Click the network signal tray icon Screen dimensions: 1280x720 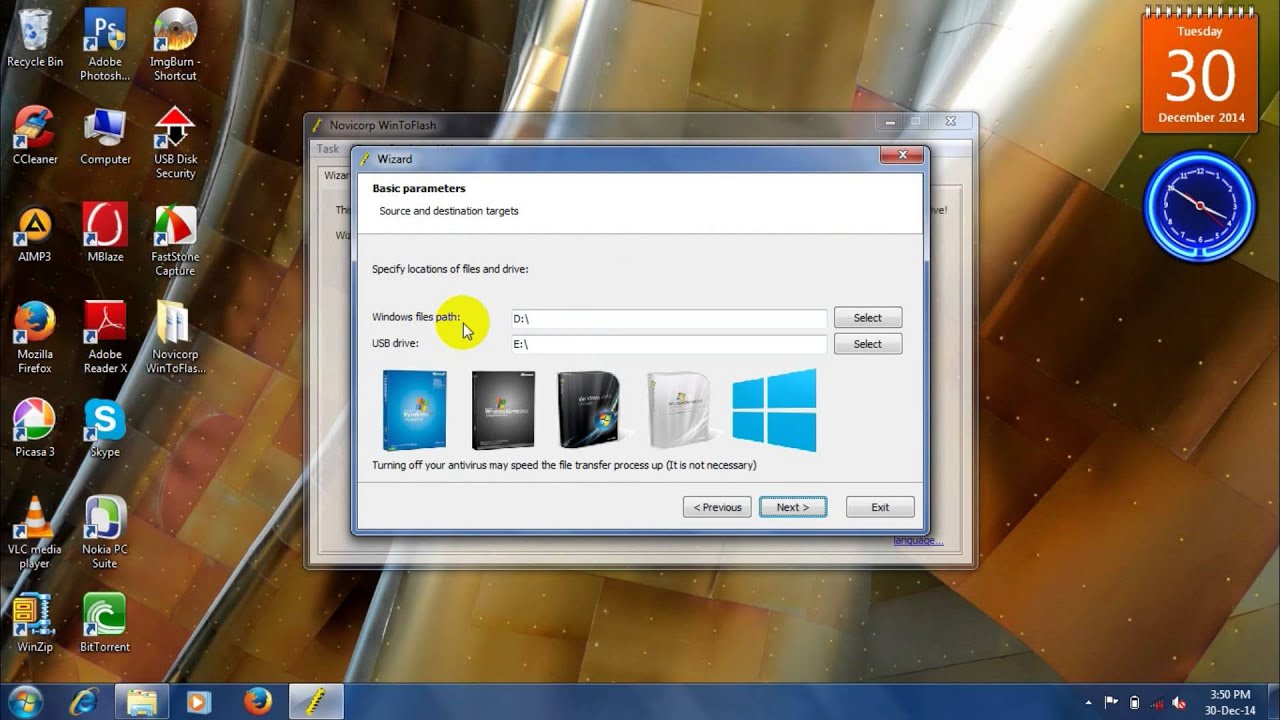[x=1156, y=702]
